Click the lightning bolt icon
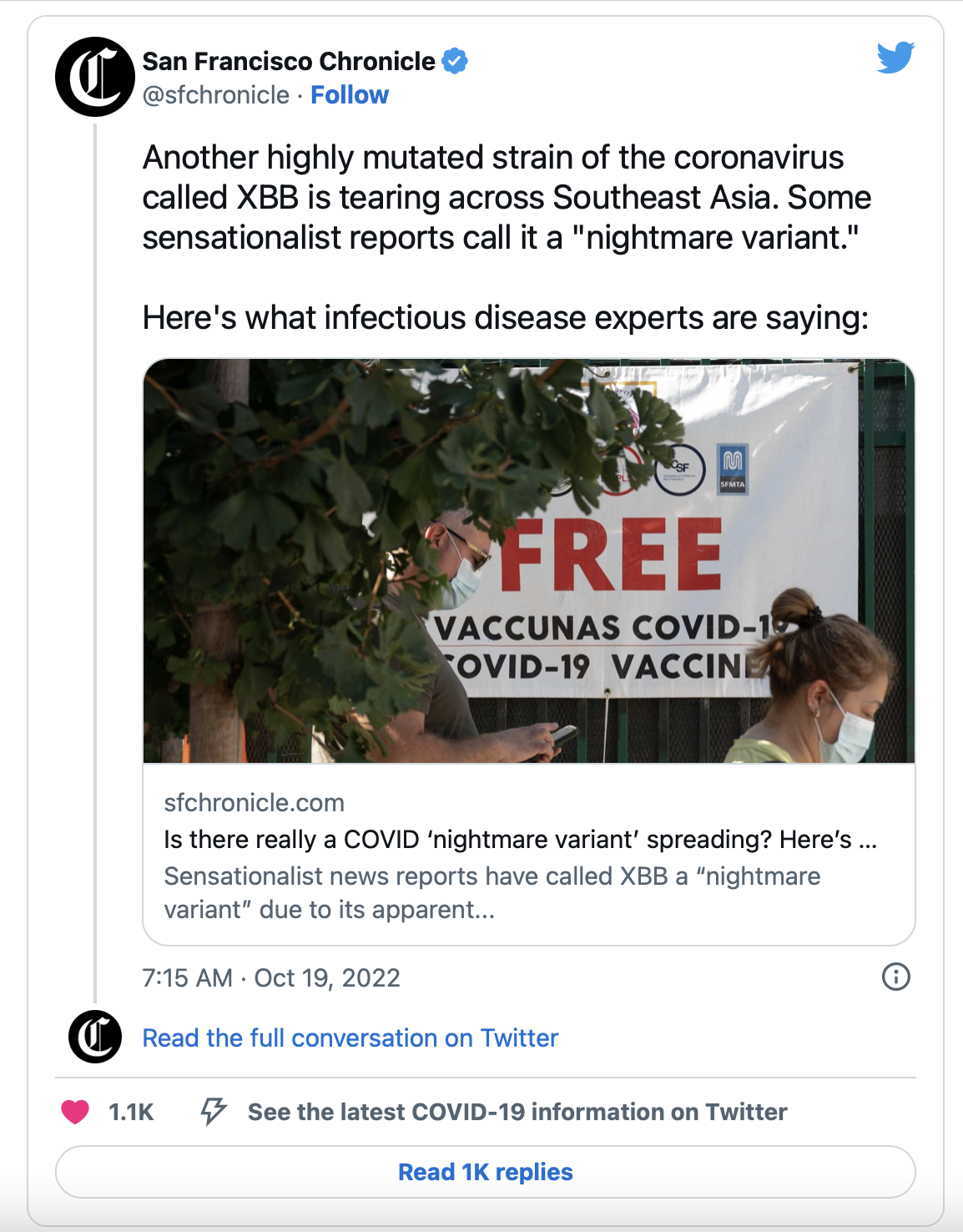Viewport: 963px width, 1232px height. click(x=214, y=1111)
